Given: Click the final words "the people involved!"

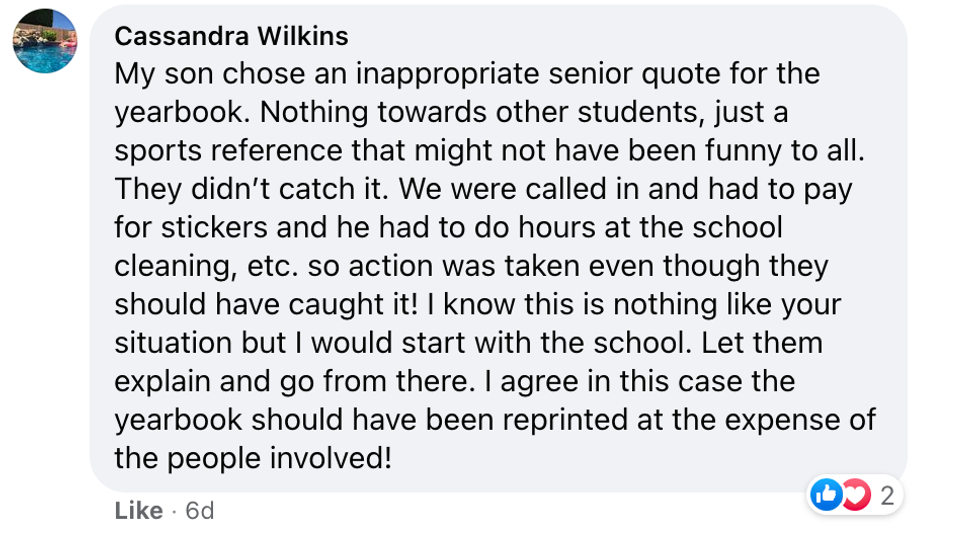Looking at the screenshot, I should [252, 458].
